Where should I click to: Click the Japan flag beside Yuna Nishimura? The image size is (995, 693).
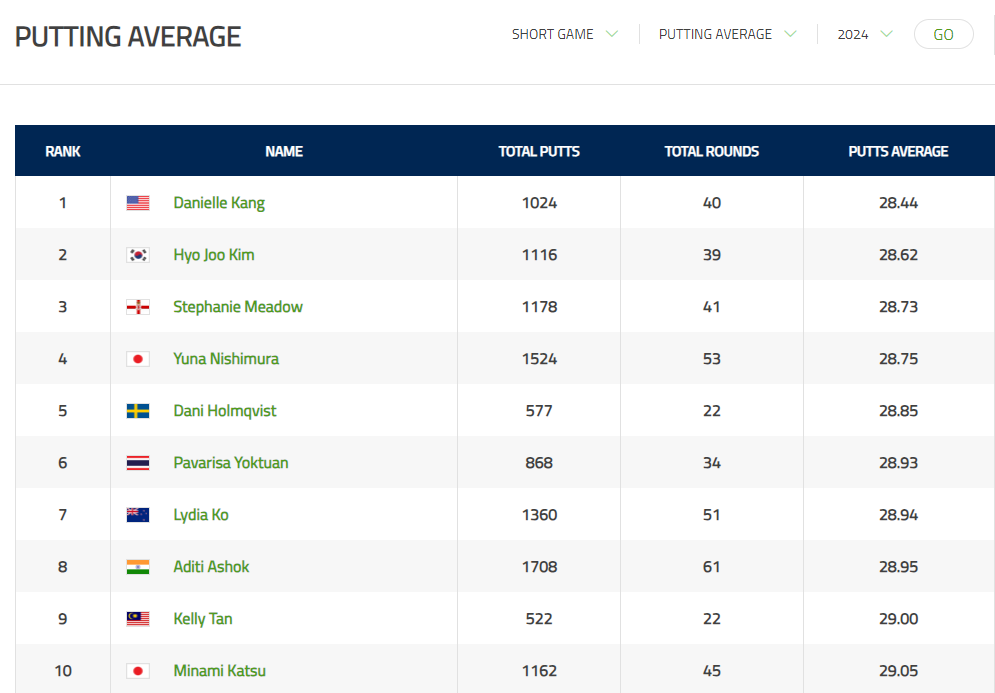tap(138, 359)
